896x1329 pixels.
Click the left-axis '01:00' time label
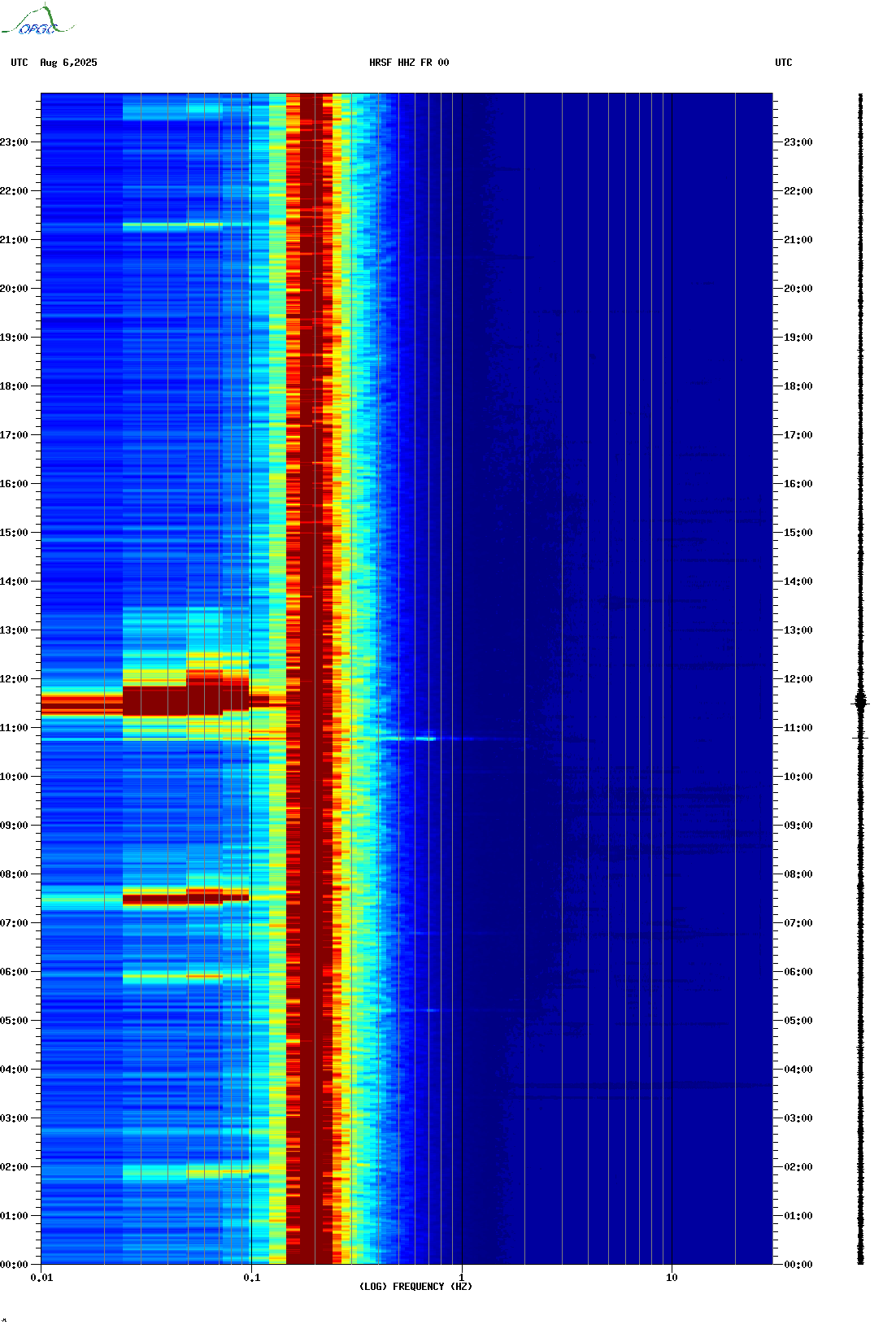pos(14,1216)
